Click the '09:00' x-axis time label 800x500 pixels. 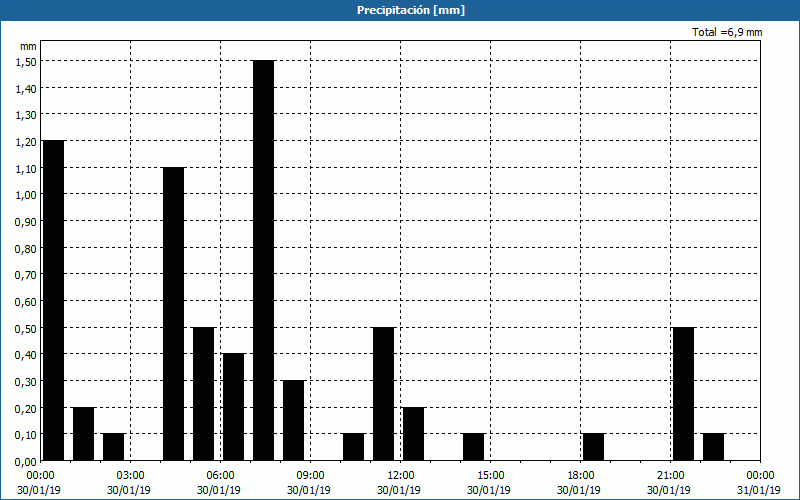click(x=310, y=476)
